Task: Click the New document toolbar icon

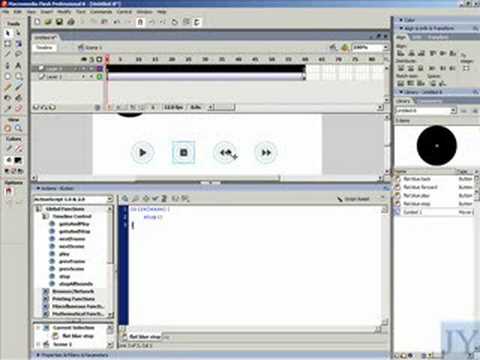Action: tap(37, 22)
